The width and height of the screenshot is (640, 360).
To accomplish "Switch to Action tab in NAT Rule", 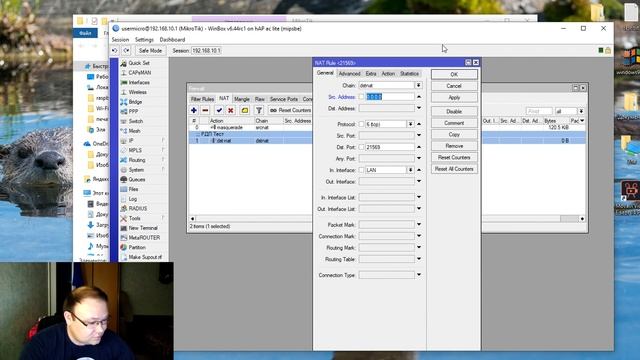I will (388, 73).
